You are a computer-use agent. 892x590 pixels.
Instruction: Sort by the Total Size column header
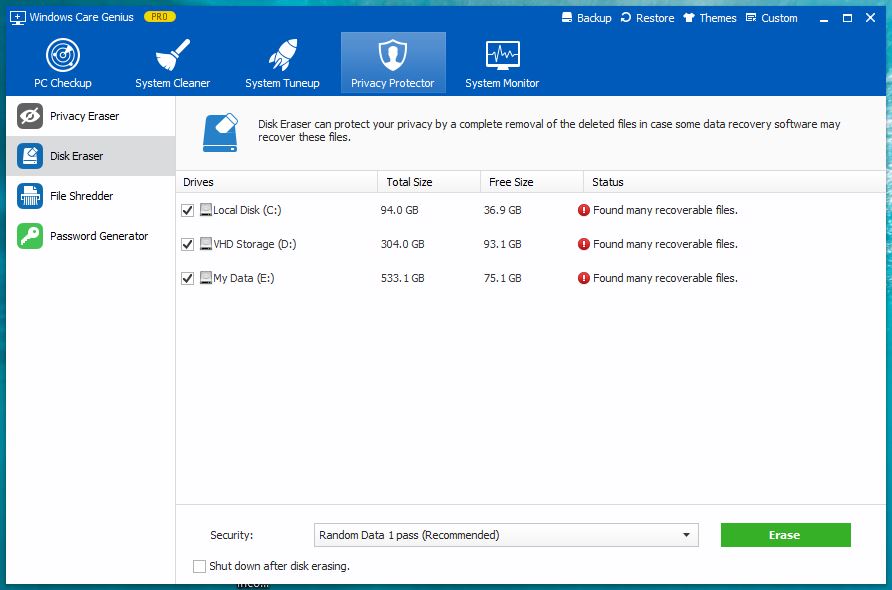429,182
